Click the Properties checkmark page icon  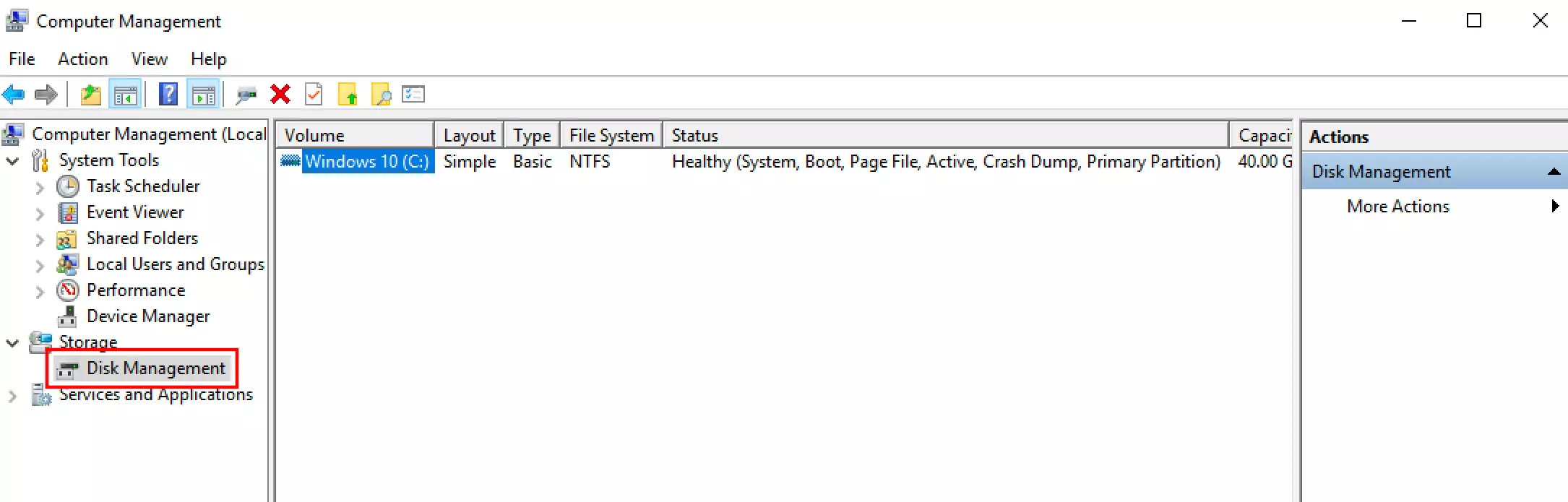click(x=314, y=95)
